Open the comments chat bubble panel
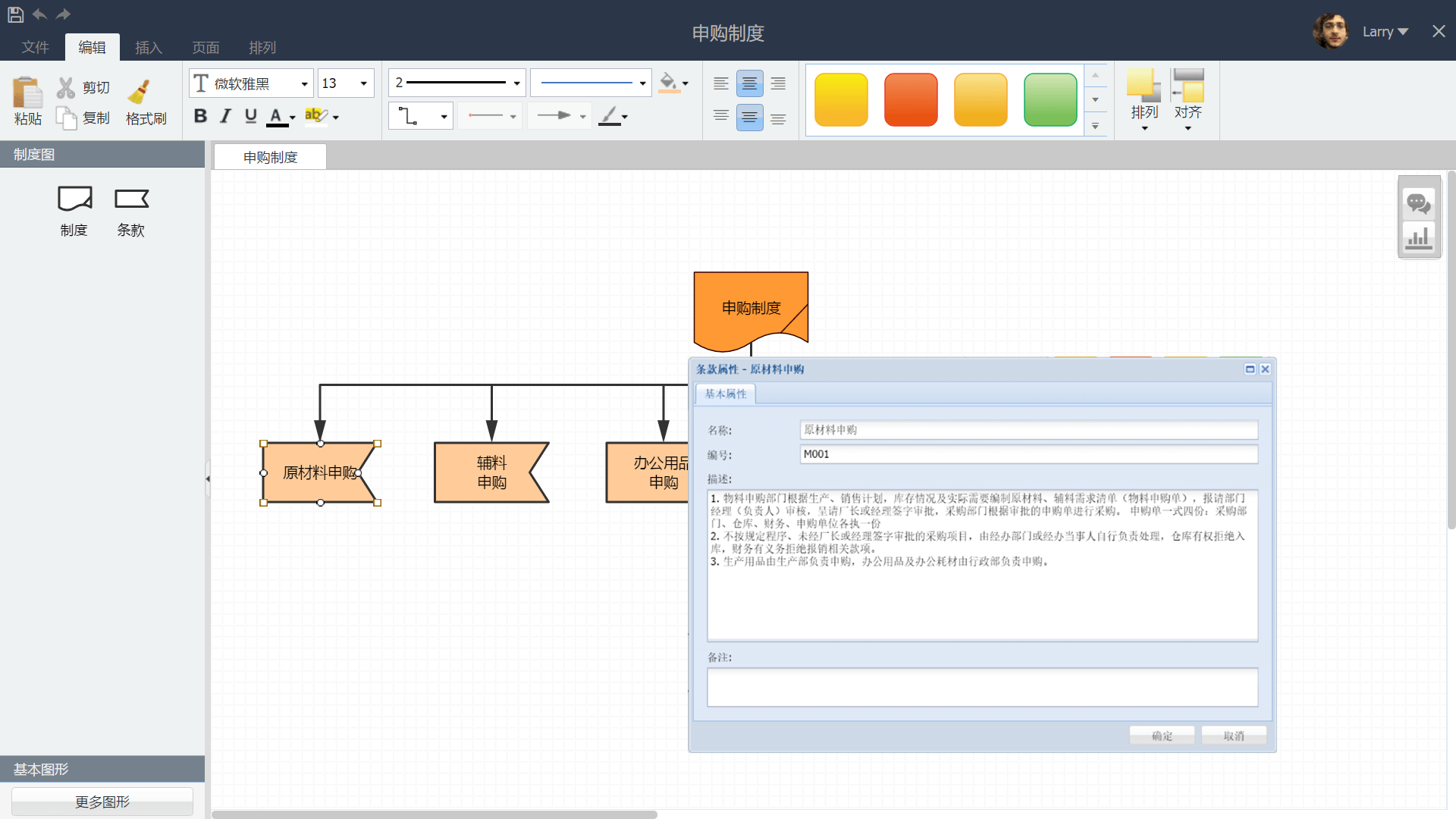1456x819 pixels. [1418, 203]
